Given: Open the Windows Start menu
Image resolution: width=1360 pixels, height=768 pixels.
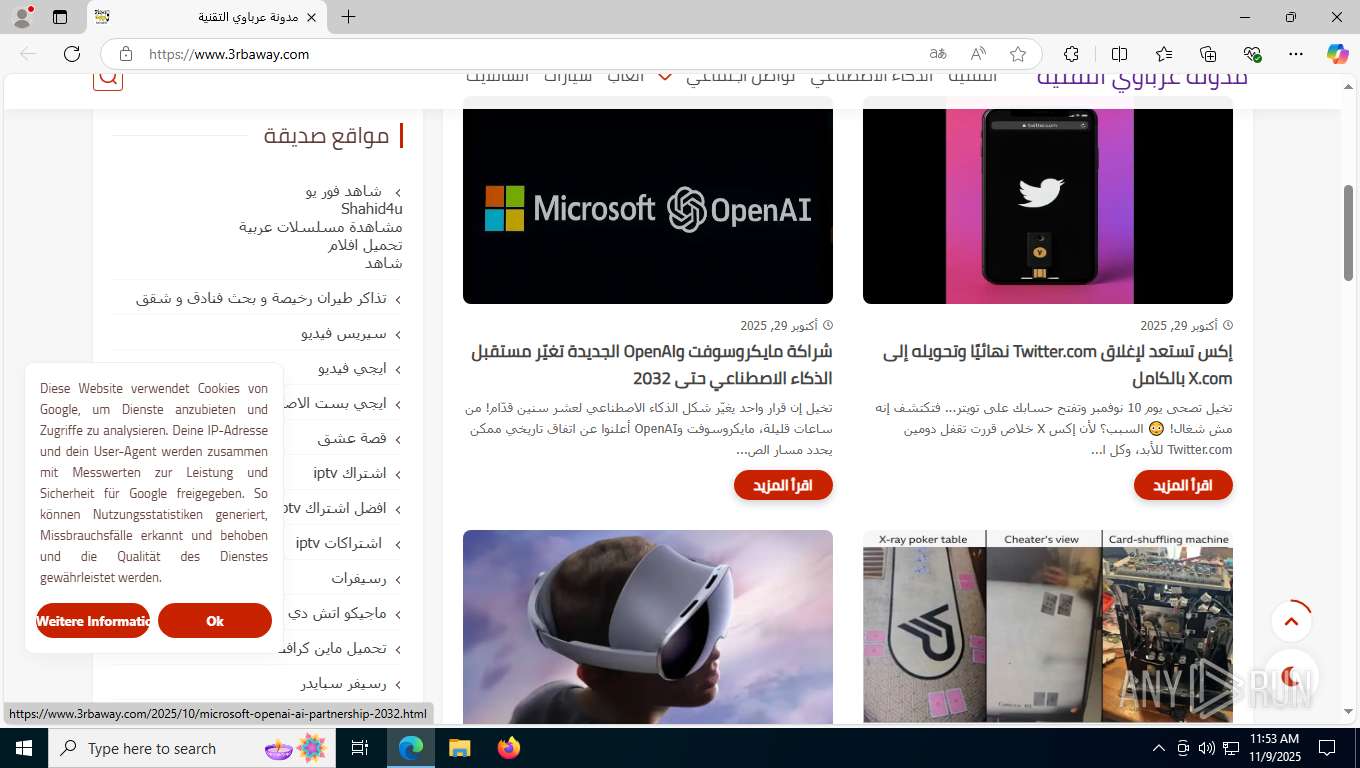Looking at the screenshot, I should tap(24, 748).
